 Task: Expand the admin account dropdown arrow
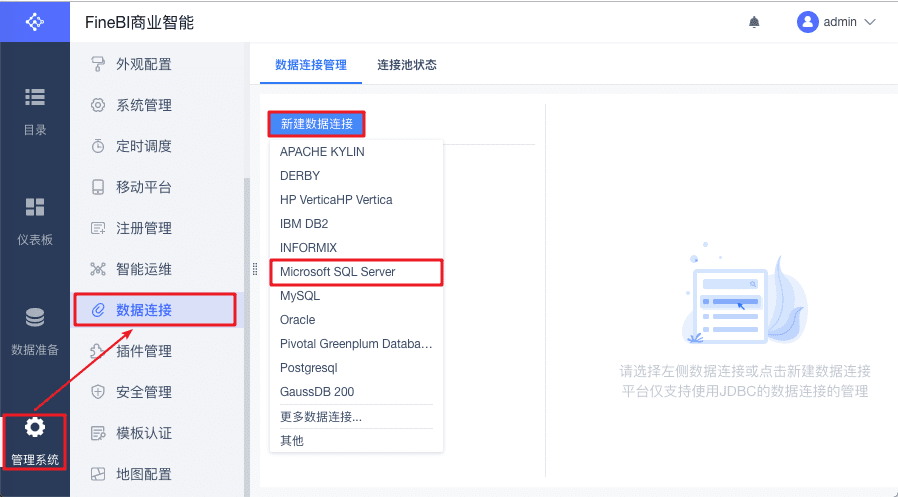(x=870, y=22)
